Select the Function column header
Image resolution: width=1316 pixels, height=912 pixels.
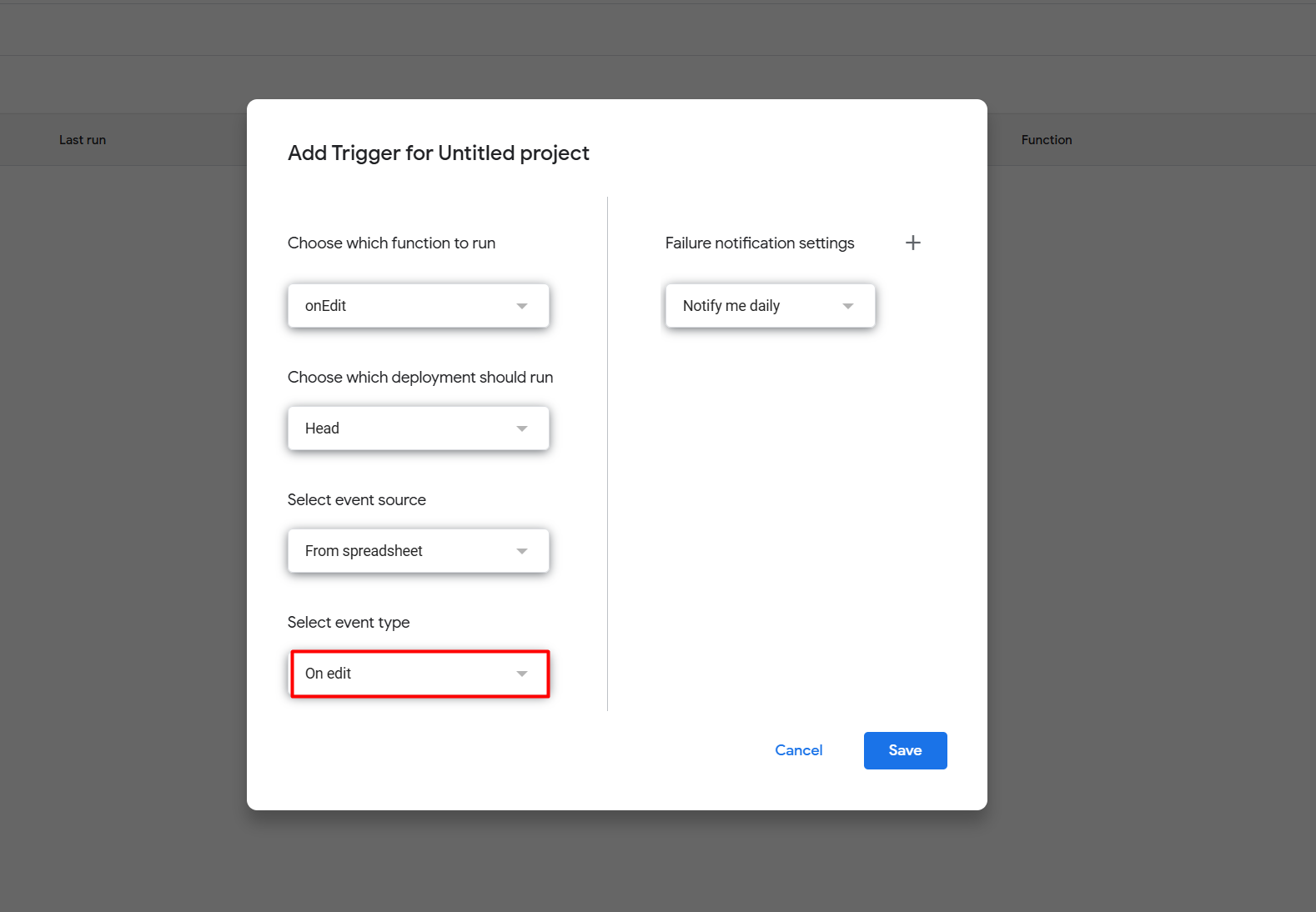pos(1046,139)
